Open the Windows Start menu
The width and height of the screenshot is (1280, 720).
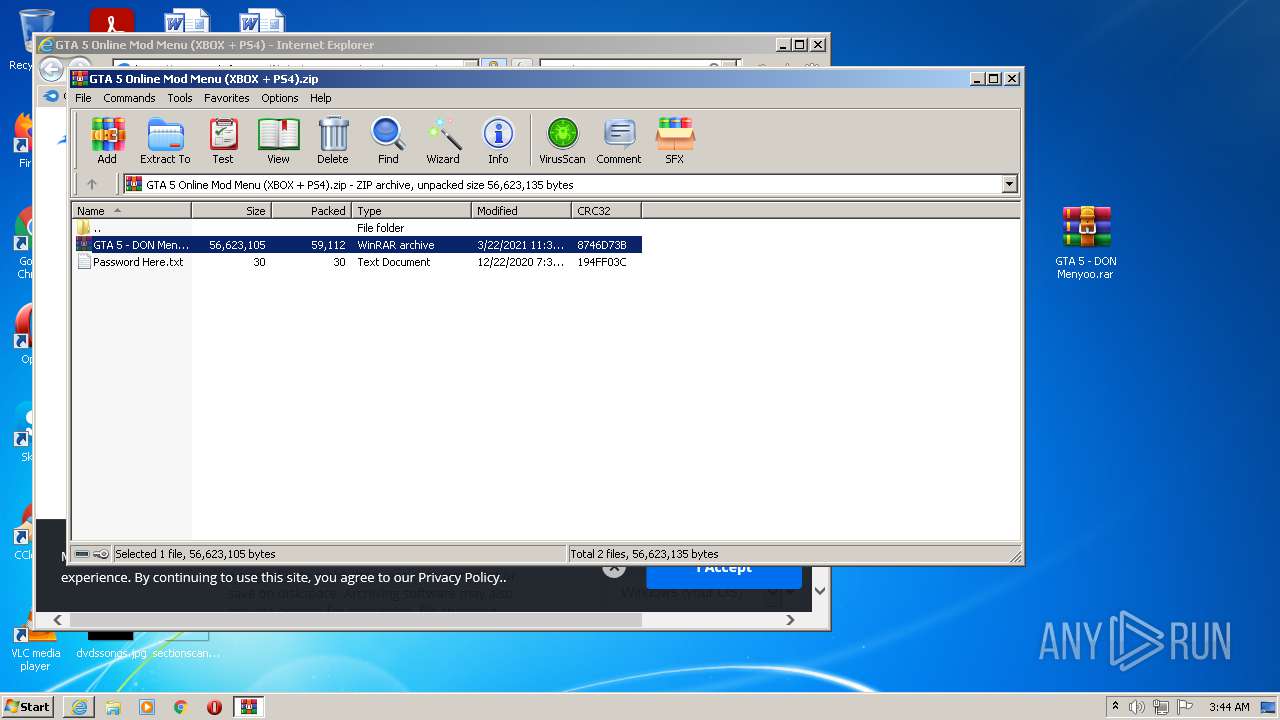coord(27,706)
